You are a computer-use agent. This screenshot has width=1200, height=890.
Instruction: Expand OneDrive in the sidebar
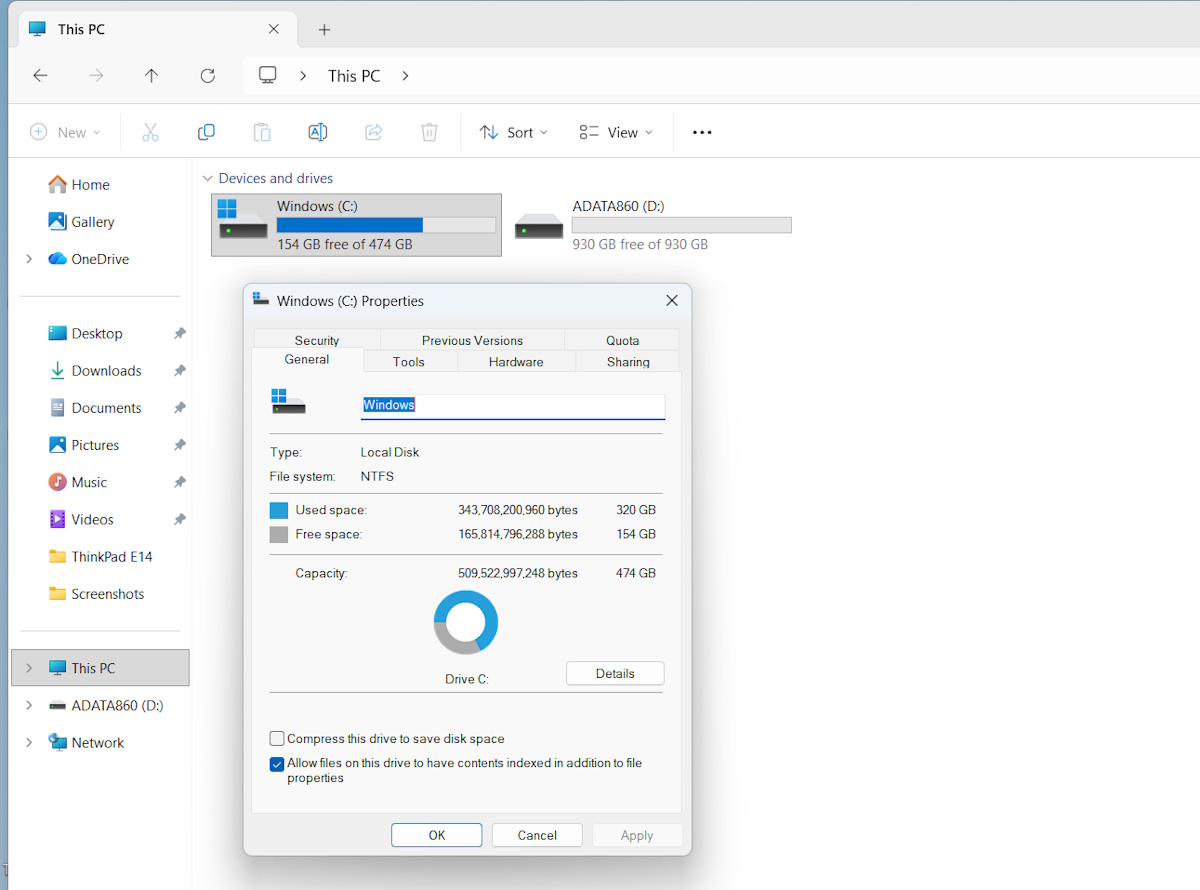pos(29,259)
